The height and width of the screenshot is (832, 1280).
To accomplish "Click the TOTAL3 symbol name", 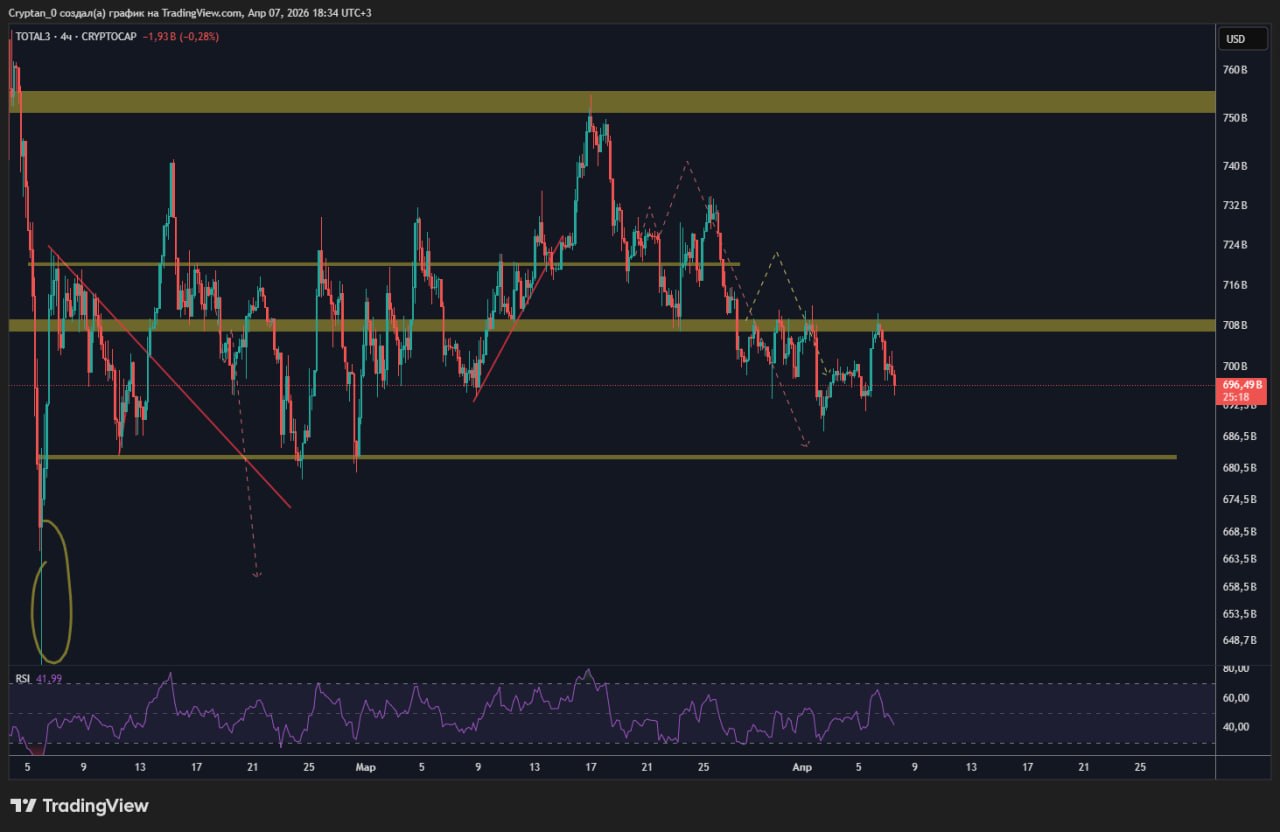I will [x=32, y=37].
